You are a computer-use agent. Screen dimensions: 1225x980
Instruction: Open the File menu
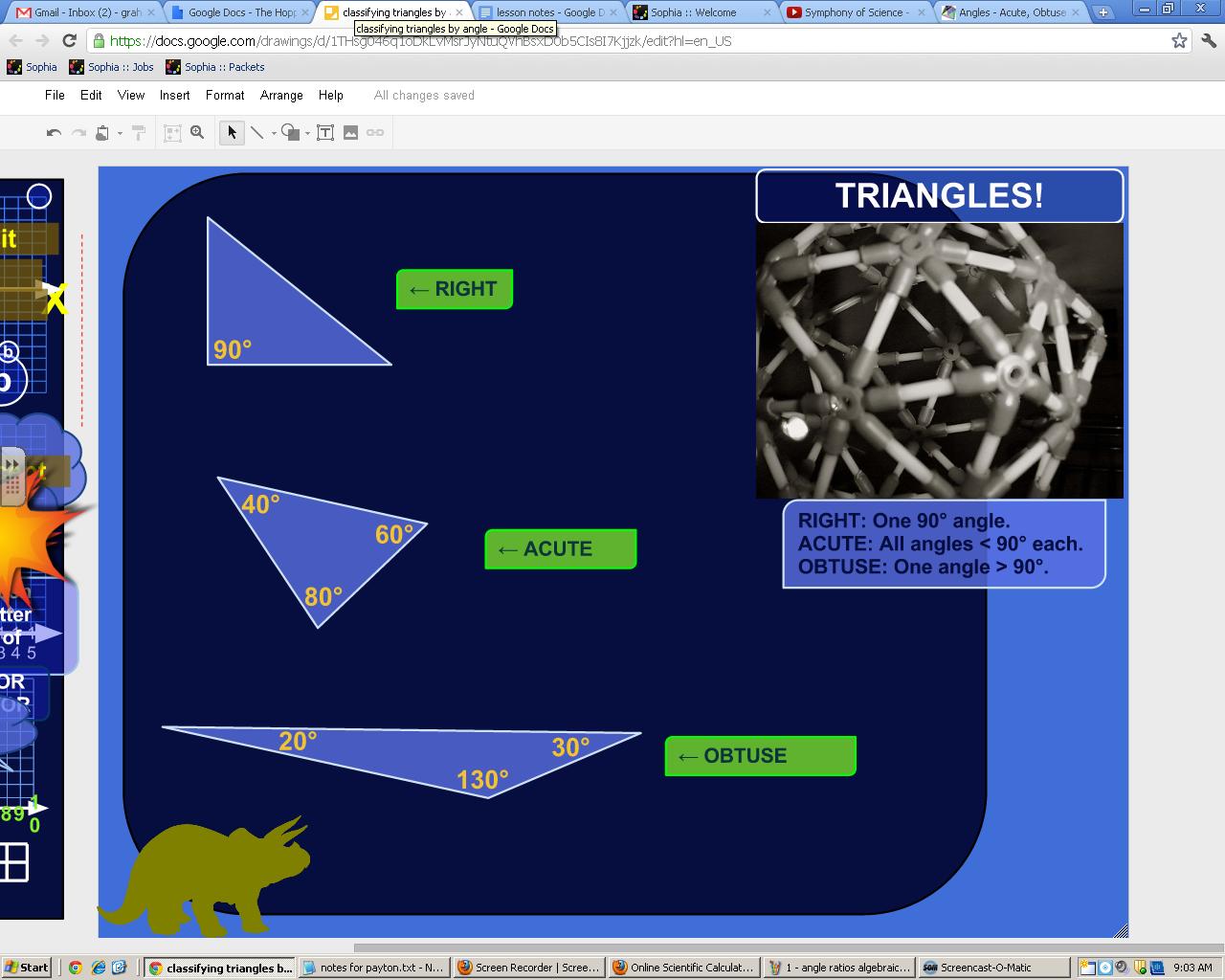tap(55, 96)
